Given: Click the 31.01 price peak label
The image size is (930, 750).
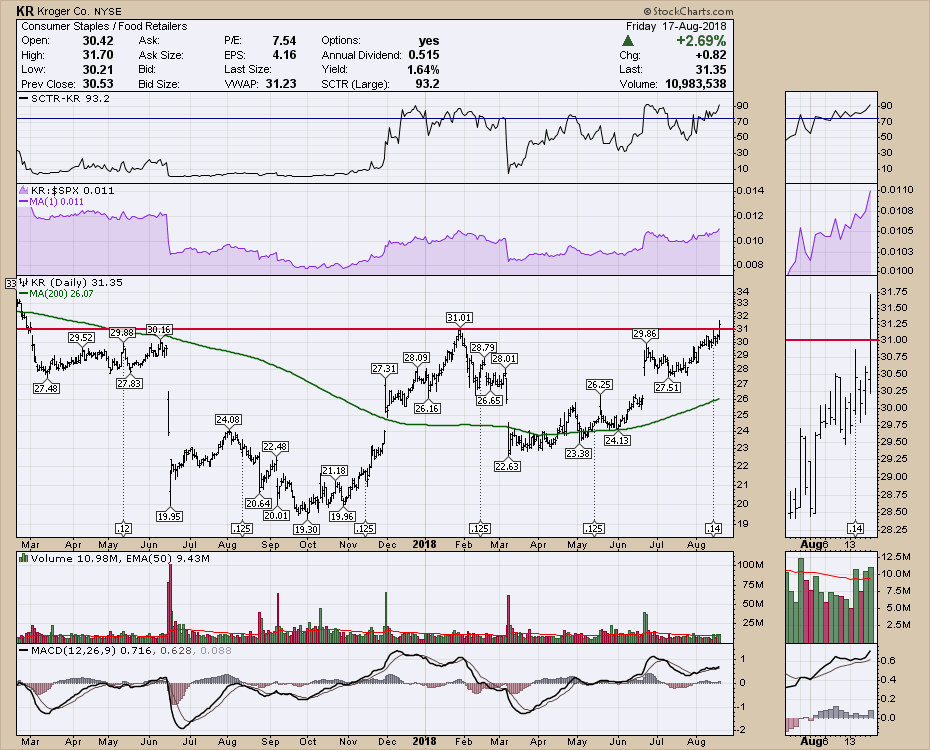Looking at the screenshot, I should click(x=459, y=318).
